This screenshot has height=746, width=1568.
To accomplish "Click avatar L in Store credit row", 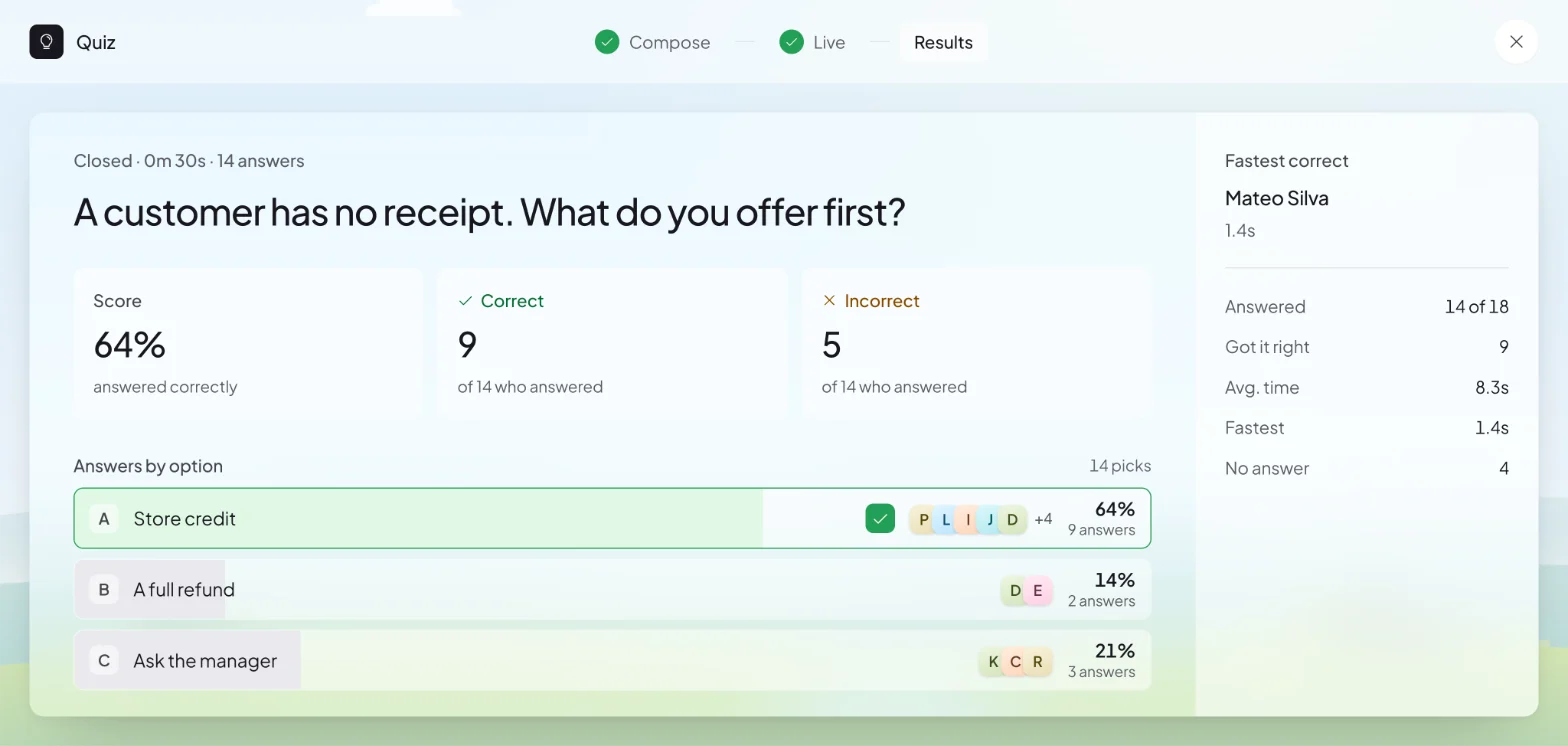I will (946, 519).
